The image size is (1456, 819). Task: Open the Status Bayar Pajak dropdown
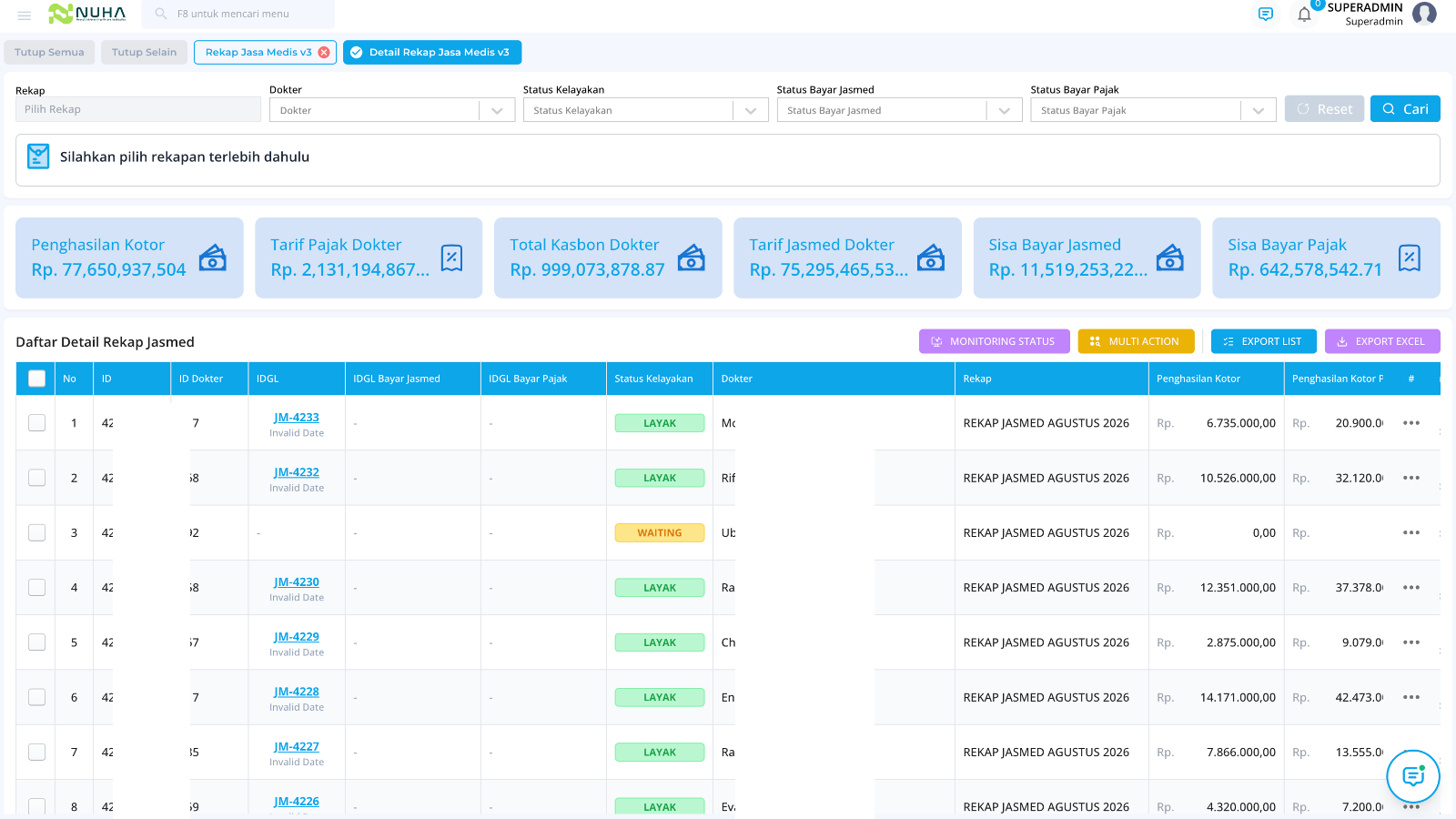point(1153,110)
